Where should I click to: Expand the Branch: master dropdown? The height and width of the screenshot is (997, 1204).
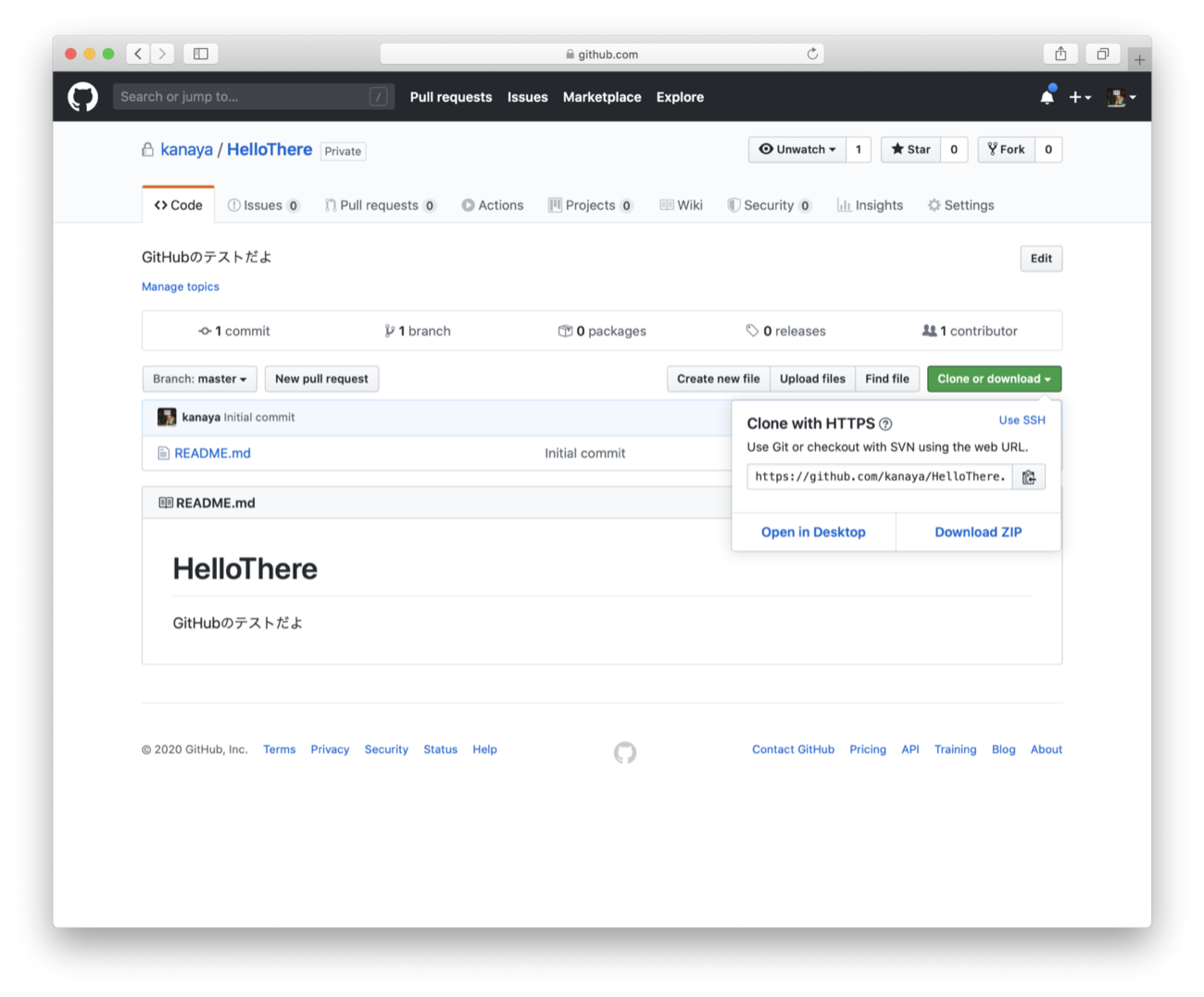tap(200, 379)
